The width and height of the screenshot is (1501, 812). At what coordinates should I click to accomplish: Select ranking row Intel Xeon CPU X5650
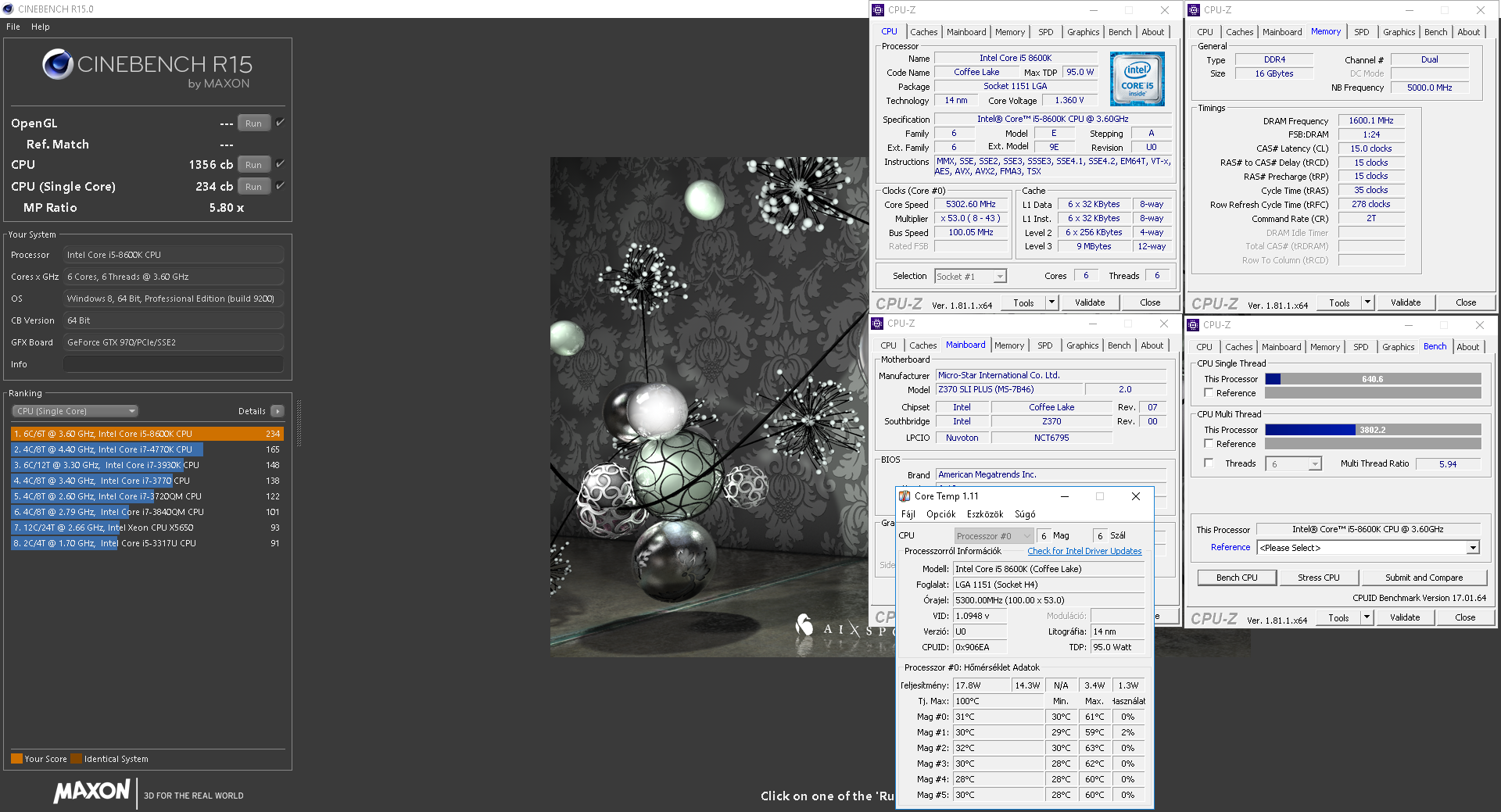tap(147, 528)
